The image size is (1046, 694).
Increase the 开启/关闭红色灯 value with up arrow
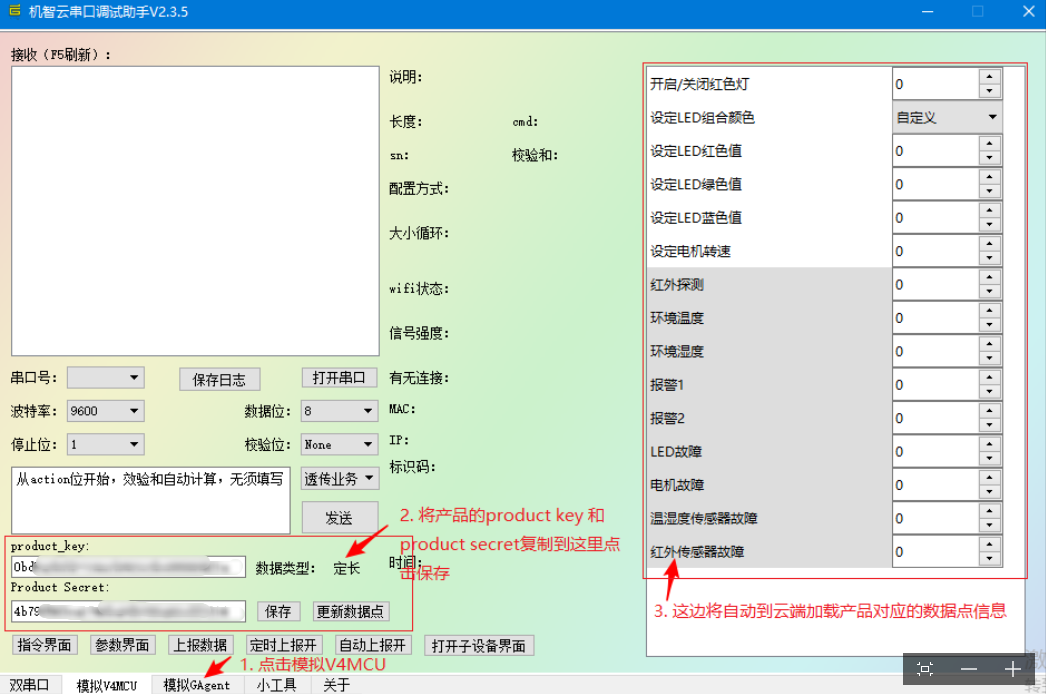pos(990,77)
